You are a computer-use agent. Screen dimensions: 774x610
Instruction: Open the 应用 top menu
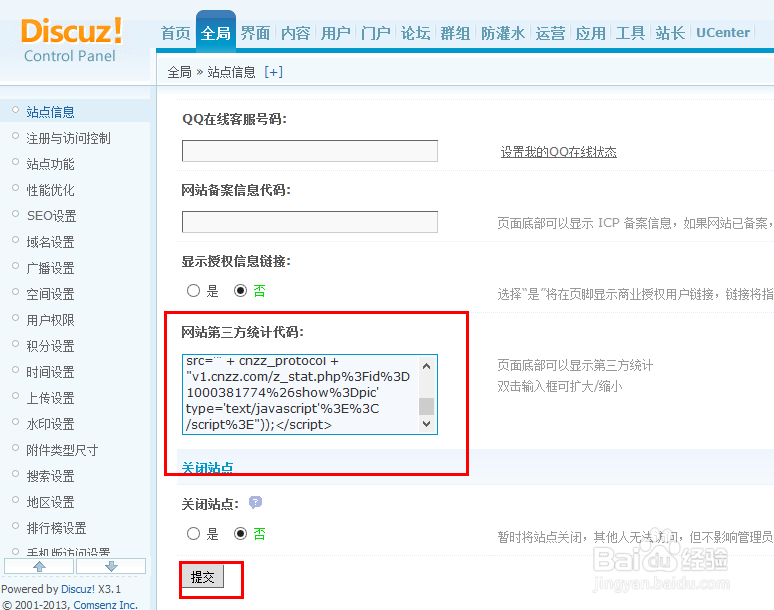[590, 33]
